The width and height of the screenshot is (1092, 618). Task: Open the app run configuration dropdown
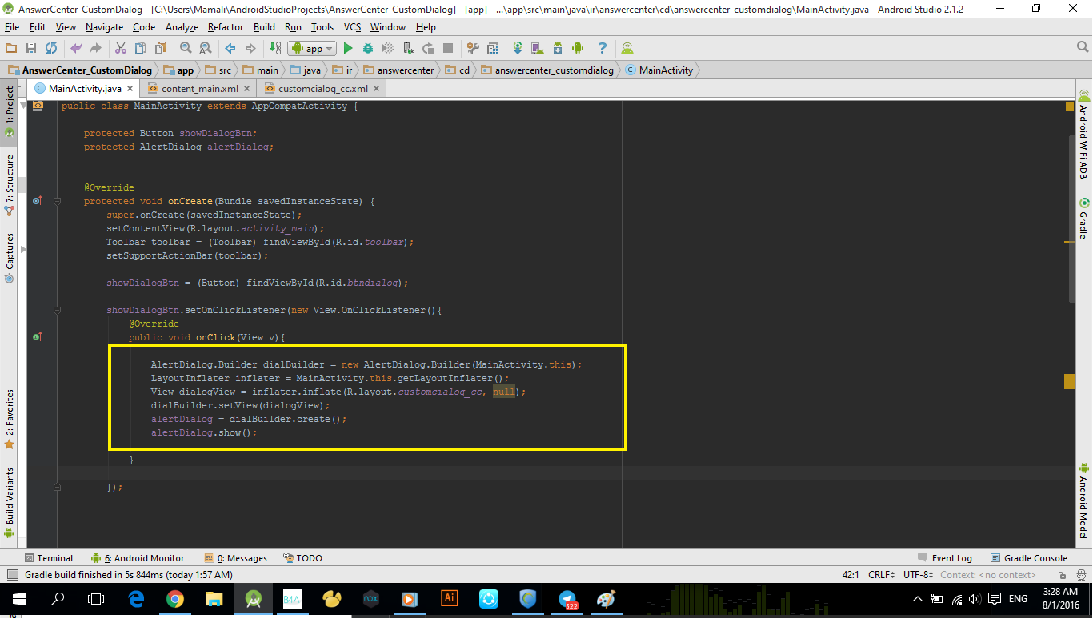tap(311, 48)
